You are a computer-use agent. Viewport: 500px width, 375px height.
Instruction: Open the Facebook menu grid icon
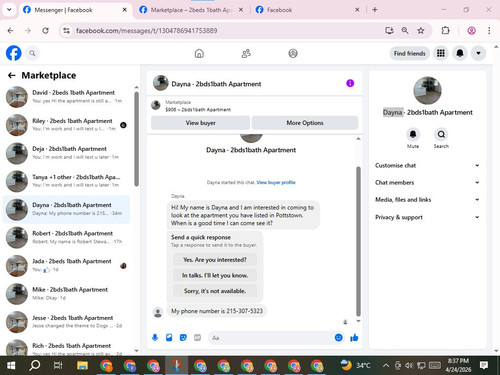click(x=441, y=53)
